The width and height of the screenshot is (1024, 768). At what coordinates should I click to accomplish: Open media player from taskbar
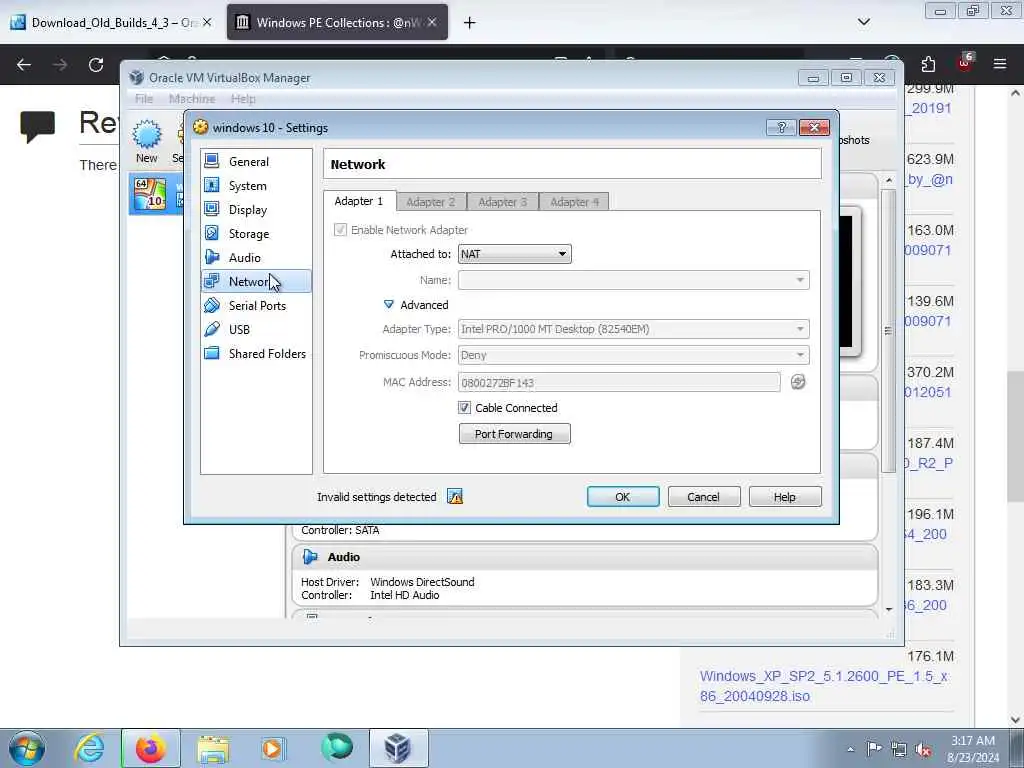point(273,748)
